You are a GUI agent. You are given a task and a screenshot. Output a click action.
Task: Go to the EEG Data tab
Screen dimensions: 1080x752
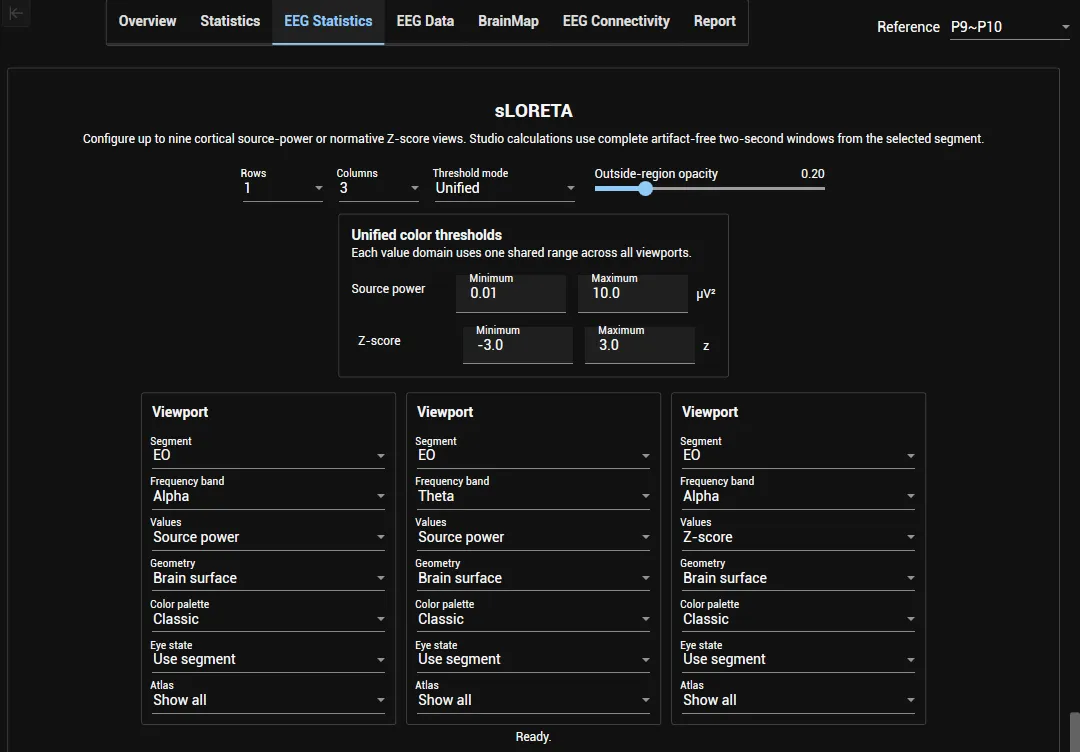tap(425, 21)
